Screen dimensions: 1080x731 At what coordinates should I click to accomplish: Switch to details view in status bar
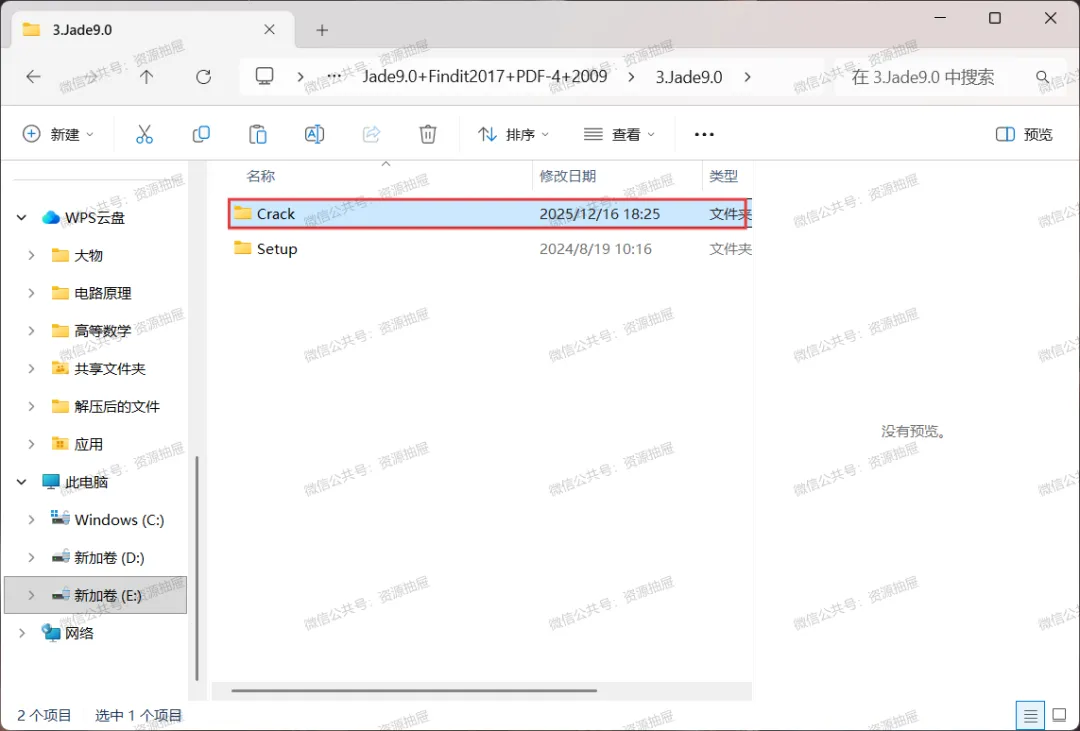[x=1030, y=716]
